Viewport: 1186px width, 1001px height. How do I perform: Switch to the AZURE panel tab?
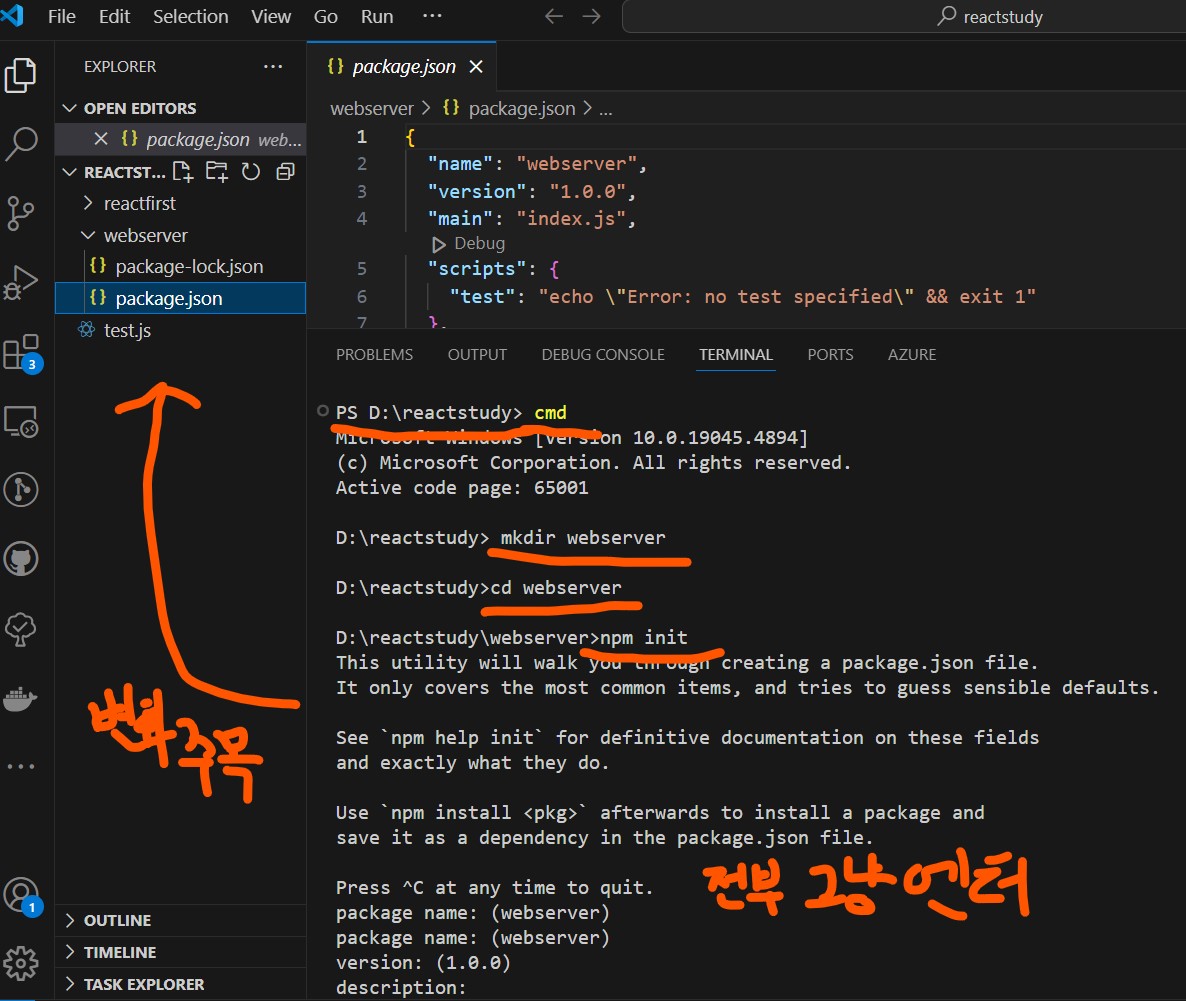(911, 355)
